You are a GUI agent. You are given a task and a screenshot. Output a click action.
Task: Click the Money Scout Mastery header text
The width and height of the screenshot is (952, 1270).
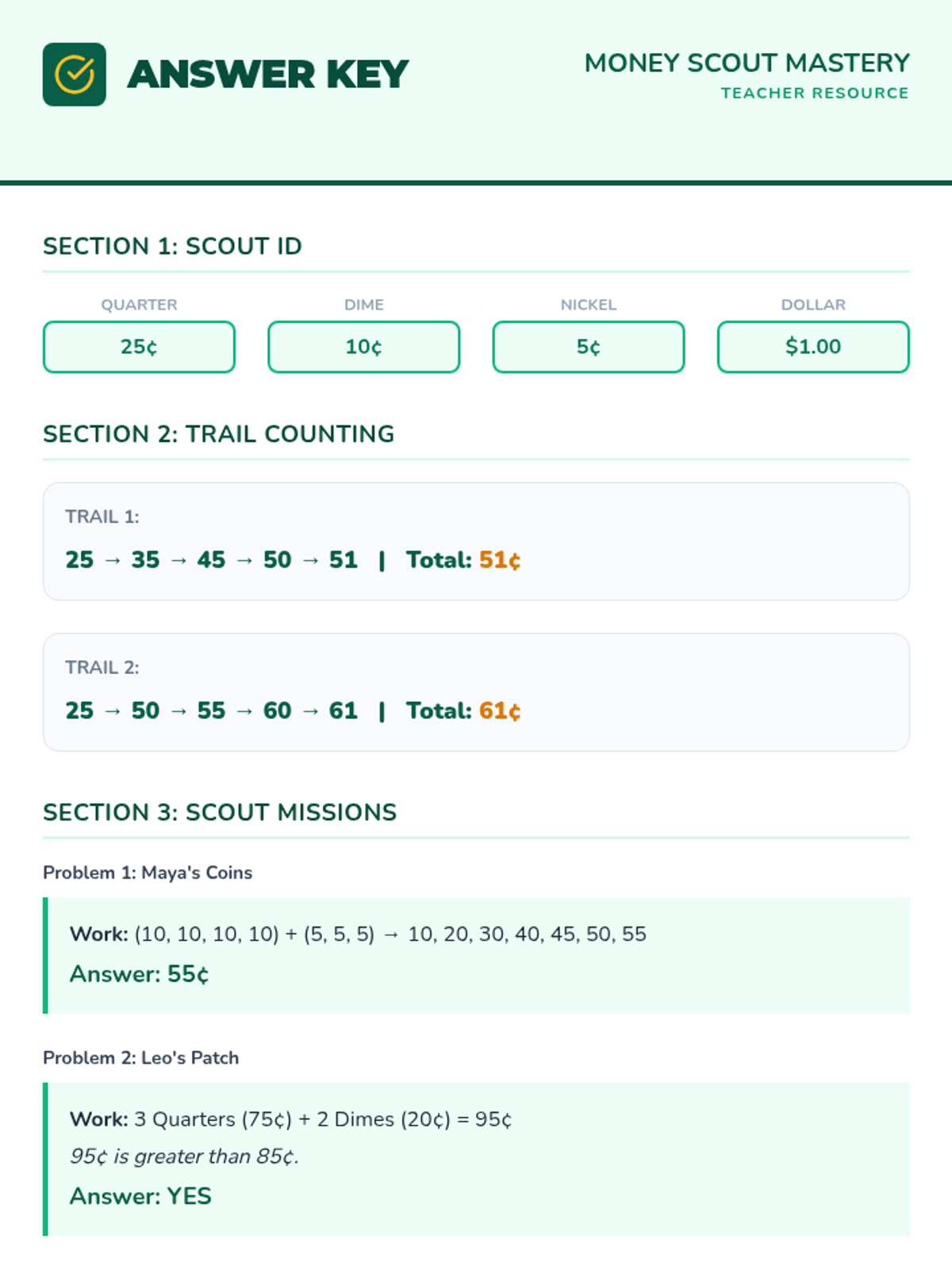pyautogui.click(x=747, y=63)
